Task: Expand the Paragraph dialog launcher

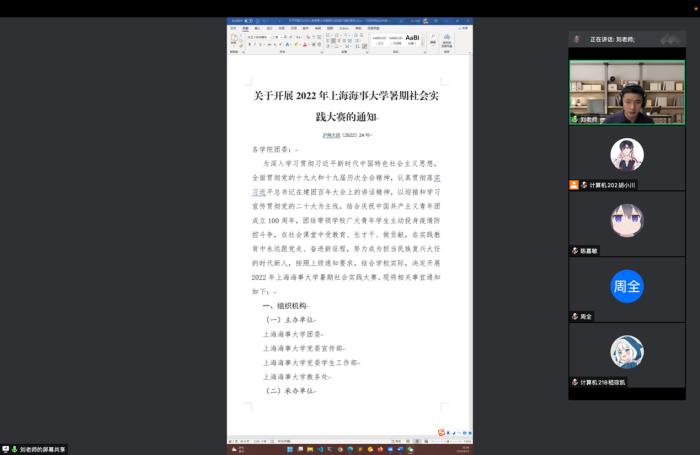Action: (x=367, y=52)
